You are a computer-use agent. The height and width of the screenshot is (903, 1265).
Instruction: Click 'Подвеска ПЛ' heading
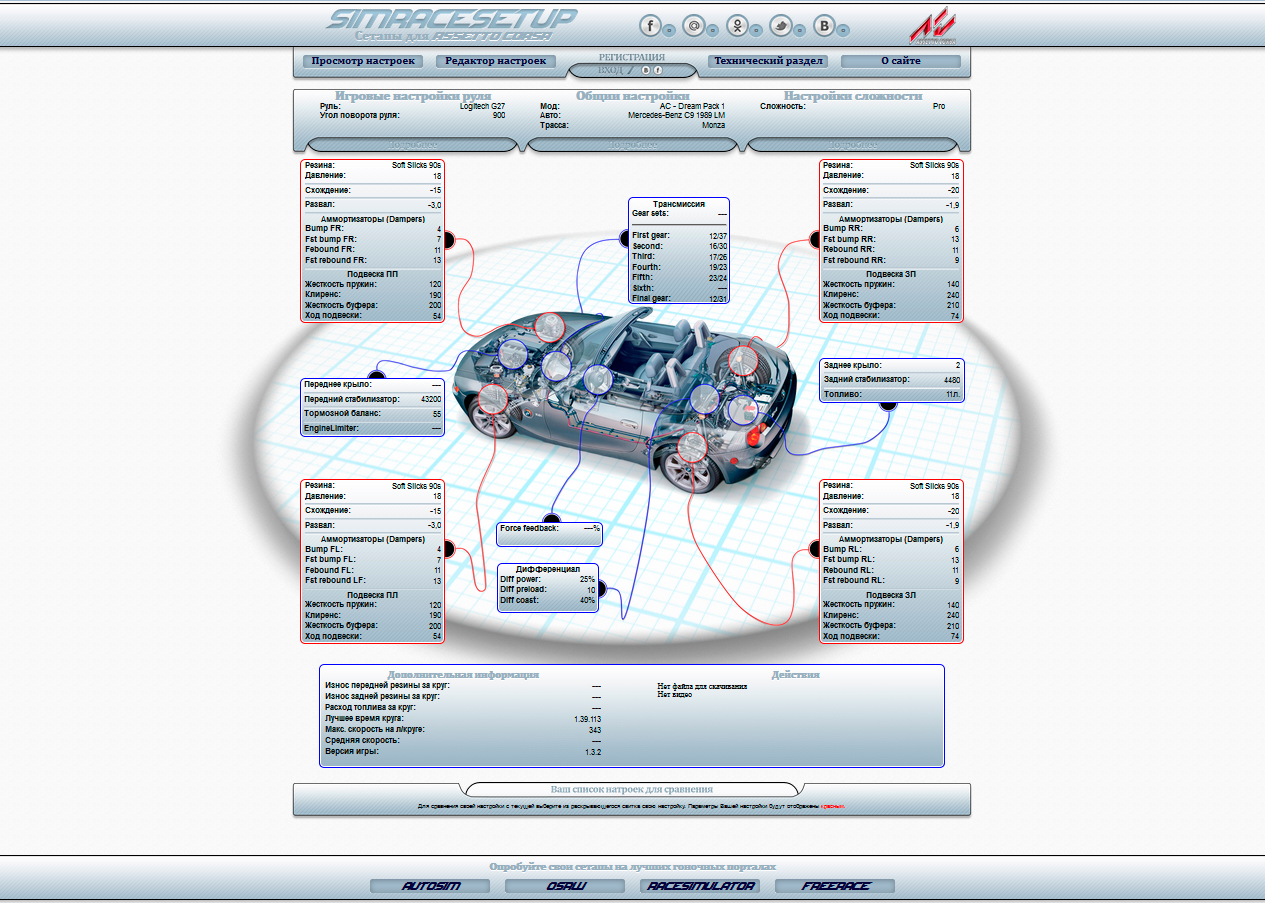(x=373, y=594)
